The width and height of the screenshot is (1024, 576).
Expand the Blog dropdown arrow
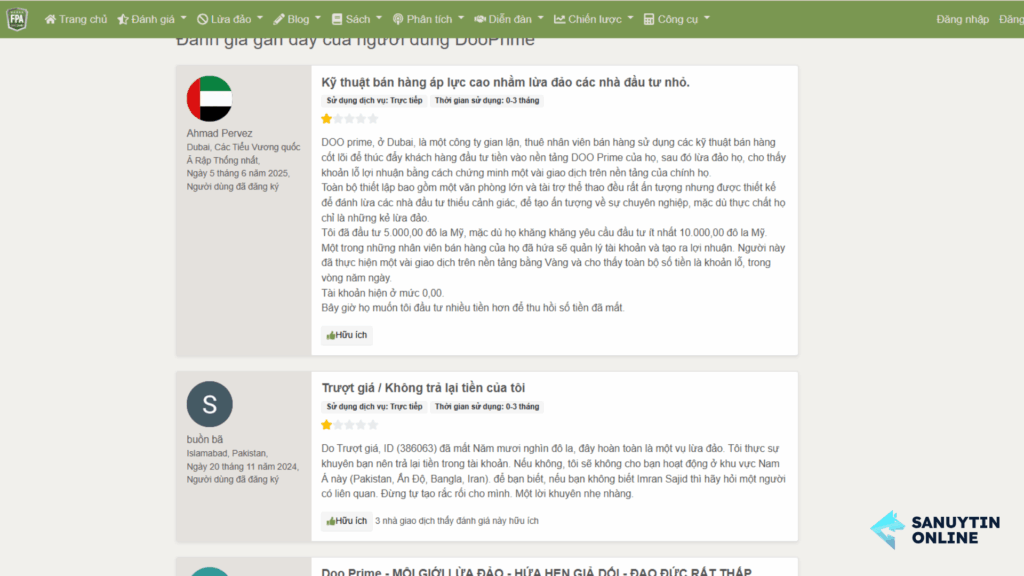click(x=318, y=18)
